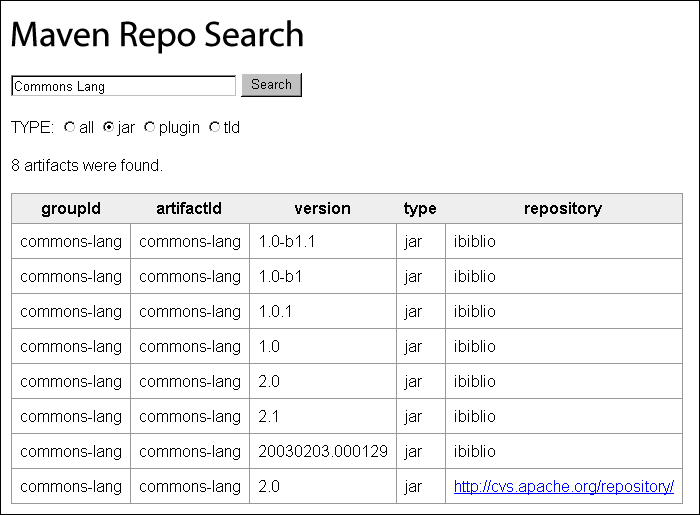Click the TYPE: label
The height and width of the screenshot is (515, 700).
coord(32,127)
